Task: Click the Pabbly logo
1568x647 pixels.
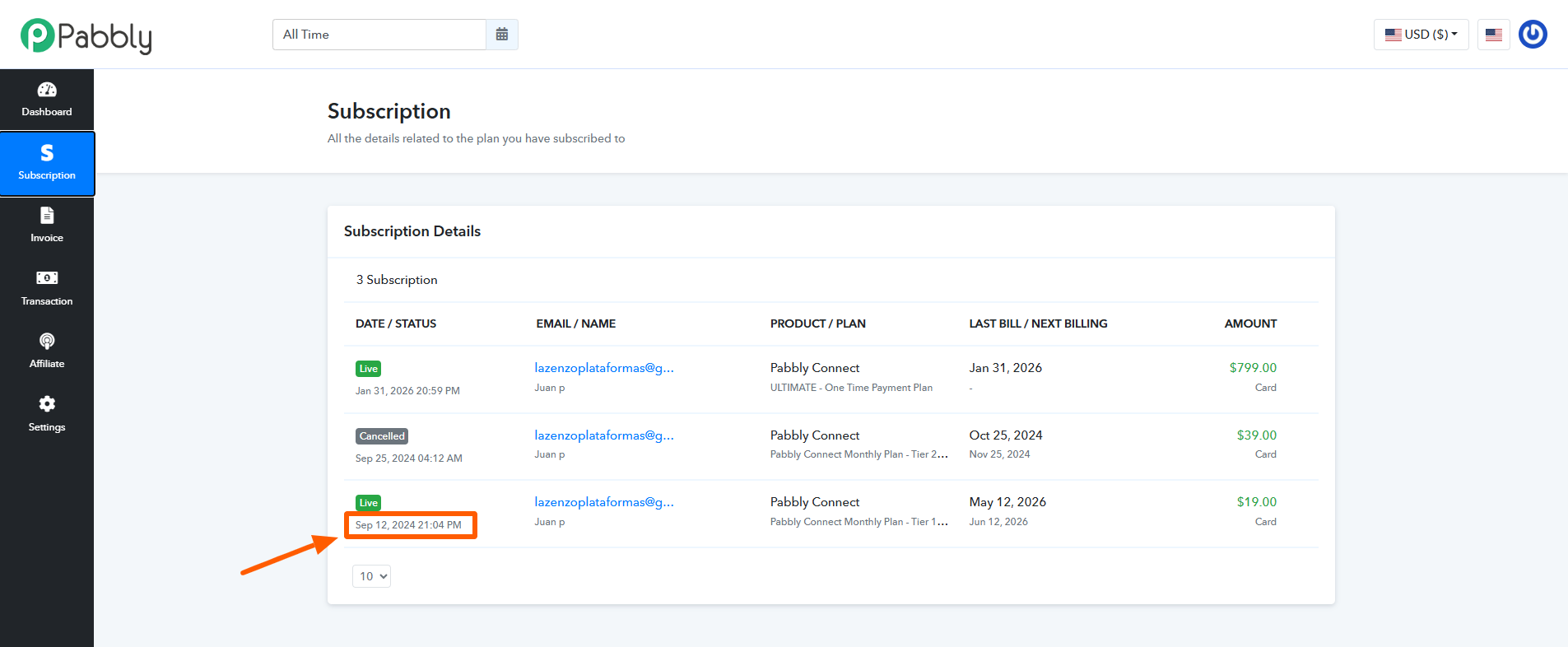Action: (86, 35)
